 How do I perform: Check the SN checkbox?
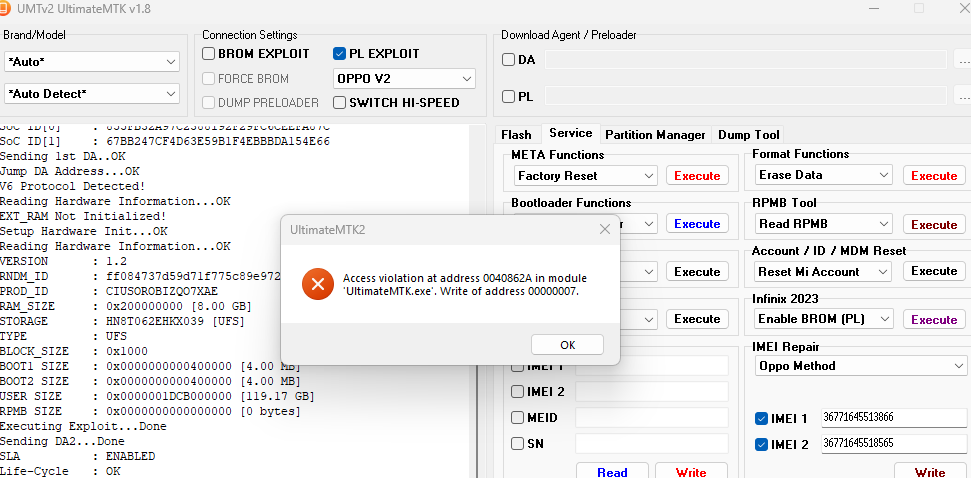pos(517,443)
